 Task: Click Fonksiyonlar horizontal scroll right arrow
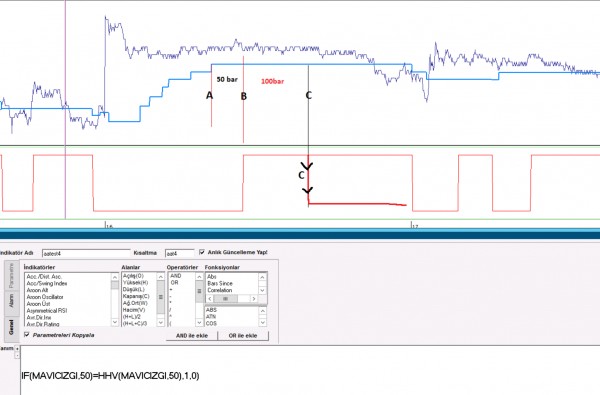coord(254,299)
